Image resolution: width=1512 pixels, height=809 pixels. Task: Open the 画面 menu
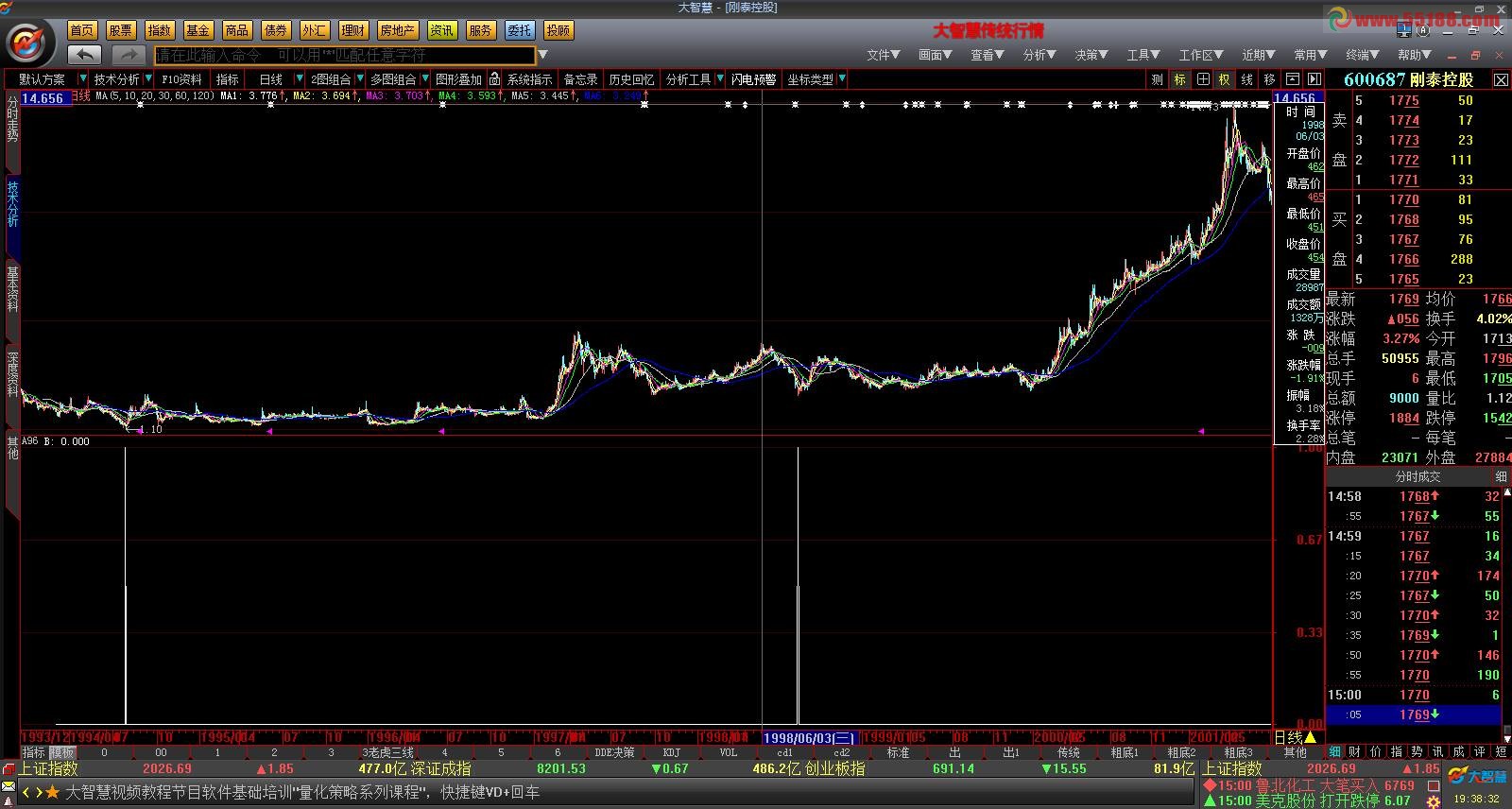click(936, 55)
